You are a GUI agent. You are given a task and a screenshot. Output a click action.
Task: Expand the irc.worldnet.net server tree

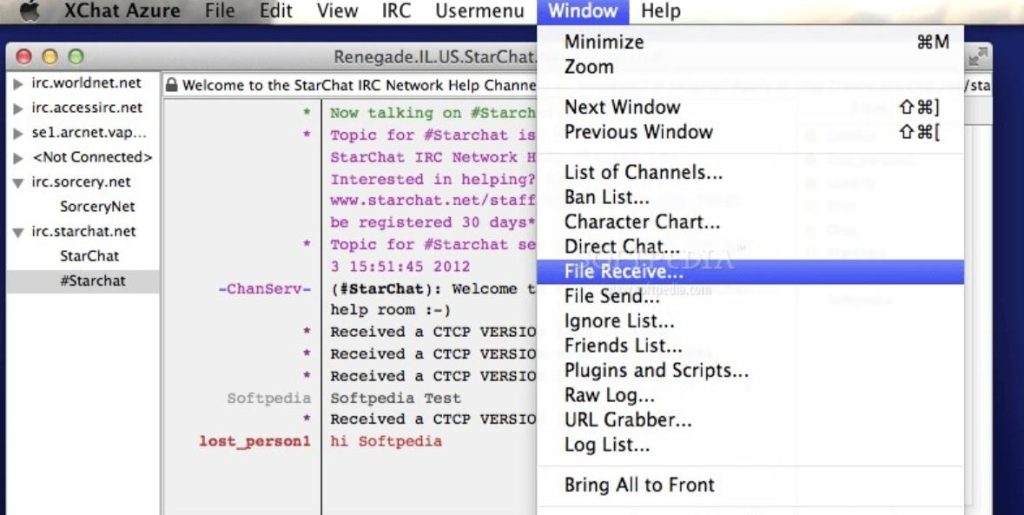(18, 84)
